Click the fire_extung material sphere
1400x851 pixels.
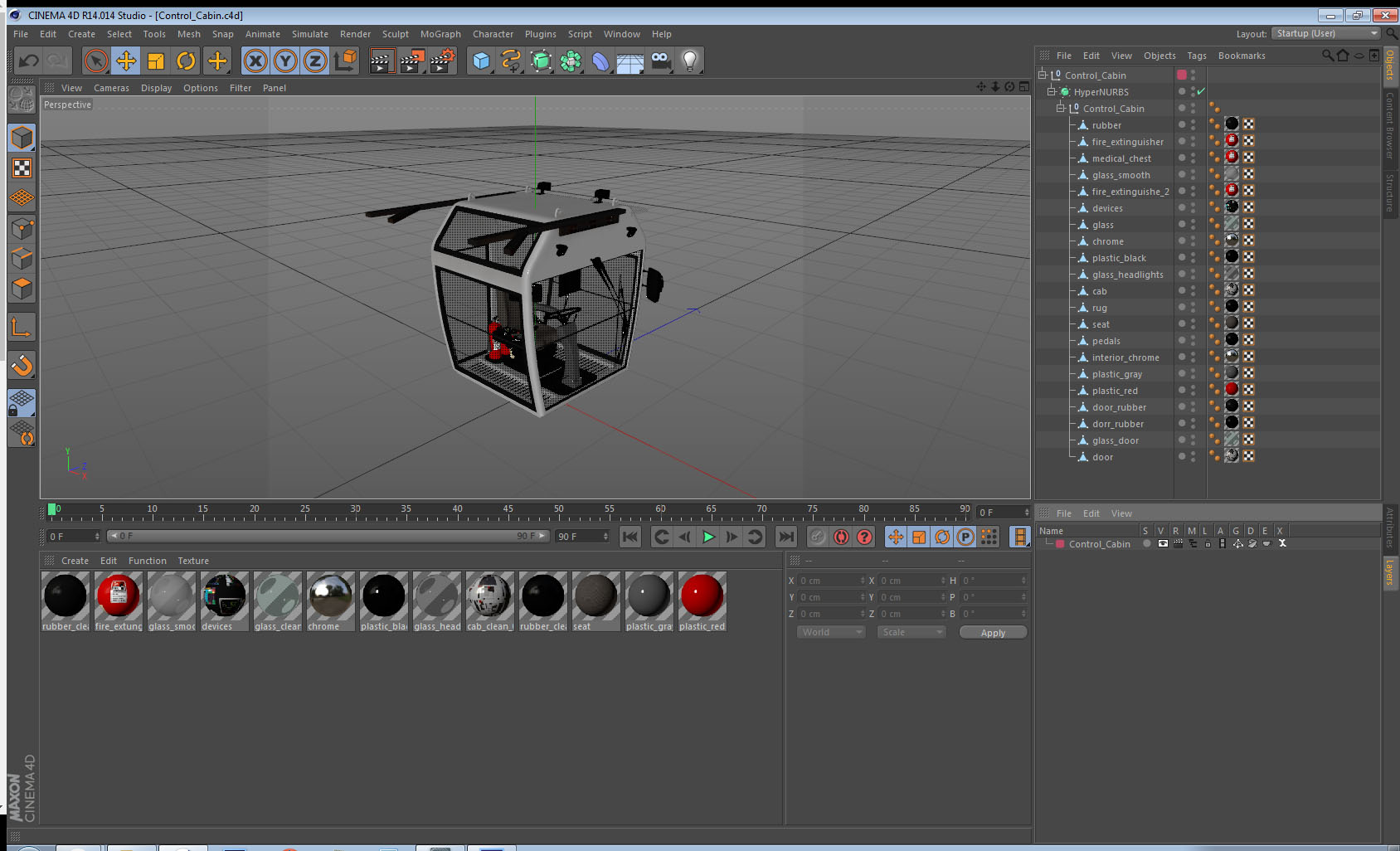118,596
